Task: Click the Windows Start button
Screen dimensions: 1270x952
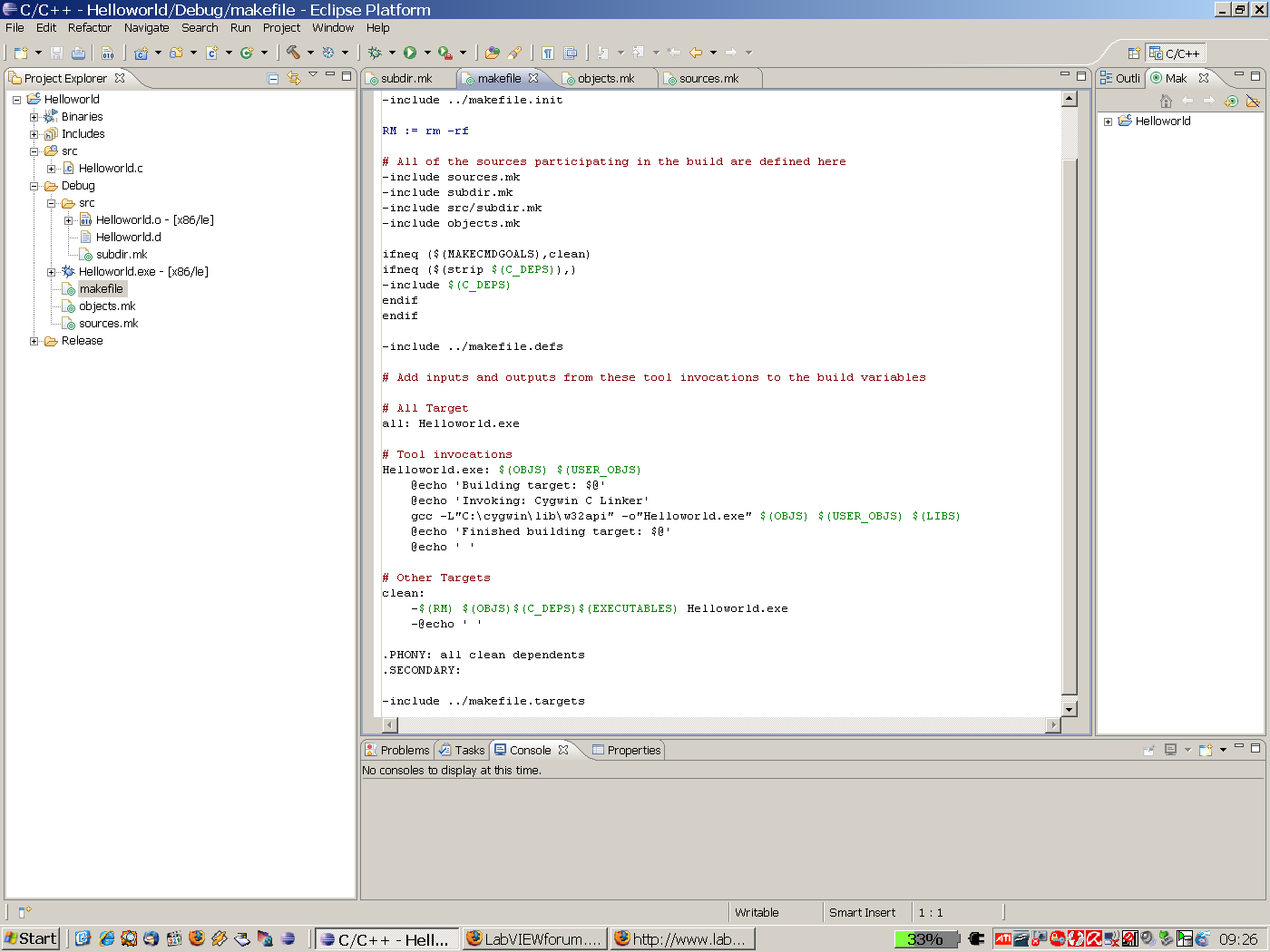Action: tap(31, 938)
